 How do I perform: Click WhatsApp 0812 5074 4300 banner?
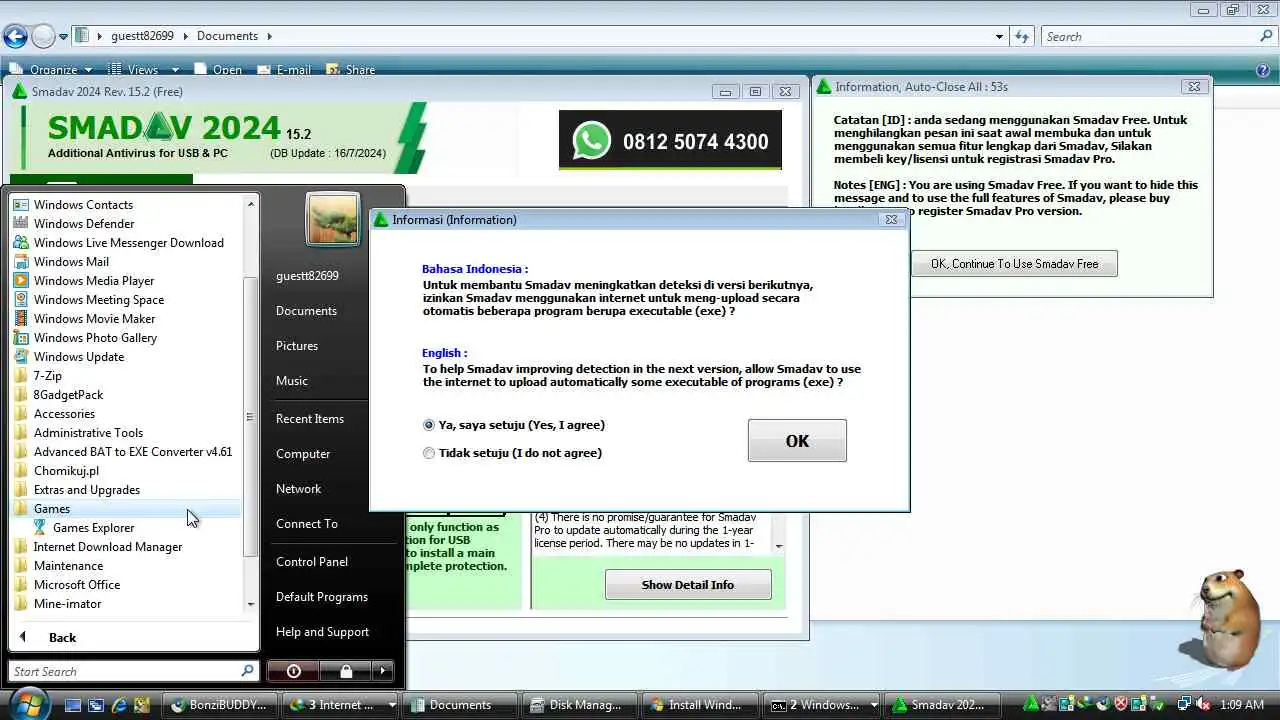click(670, 141)
